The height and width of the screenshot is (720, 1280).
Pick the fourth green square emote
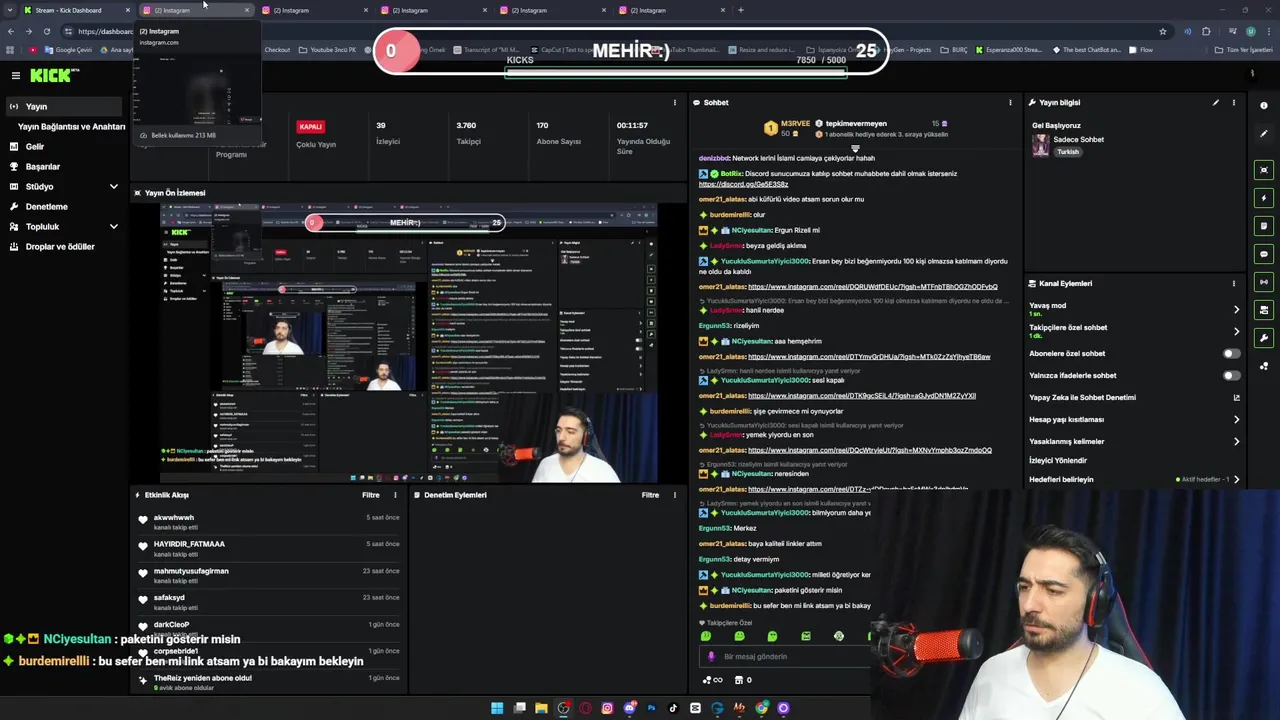(x=806, y=636)
